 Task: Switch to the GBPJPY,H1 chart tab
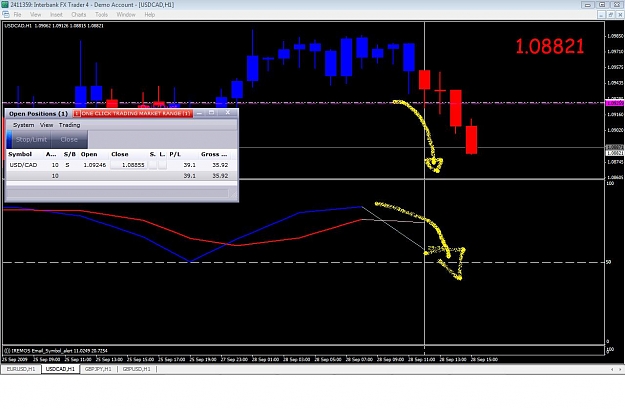pos(98,369)
